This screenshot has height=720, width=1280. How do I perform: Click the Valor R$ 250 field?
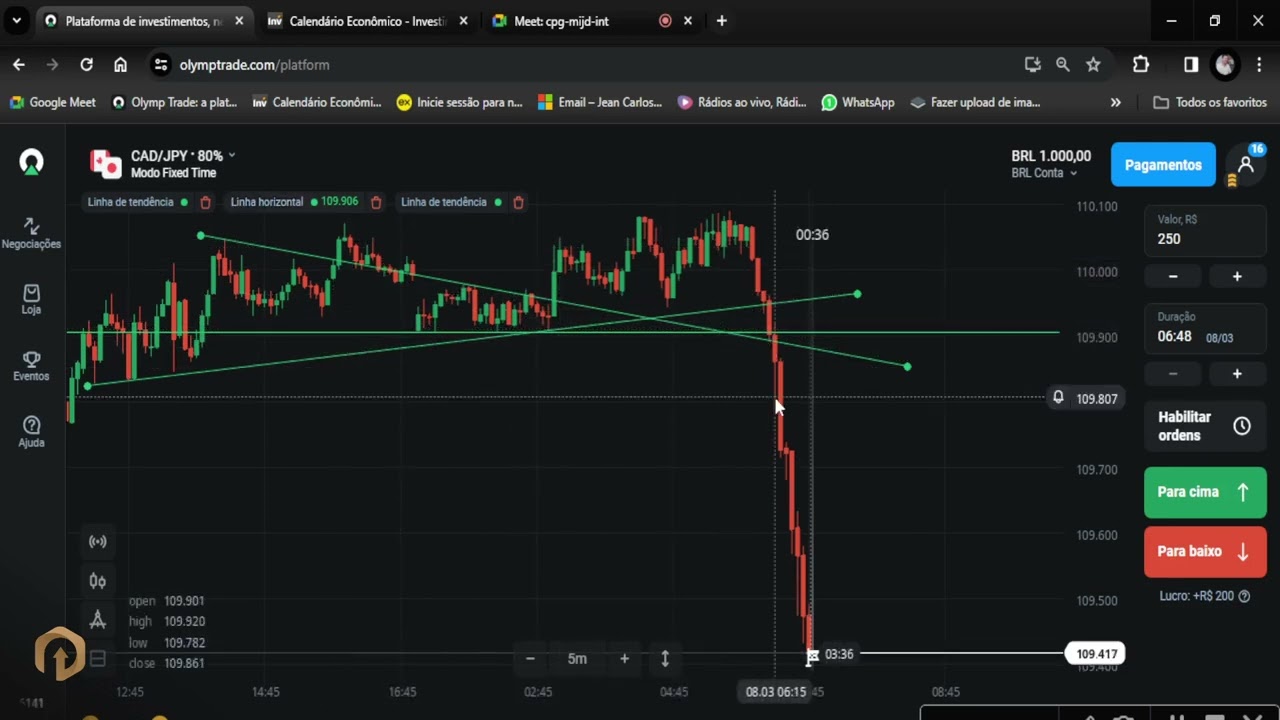[x=1204, y=231]
